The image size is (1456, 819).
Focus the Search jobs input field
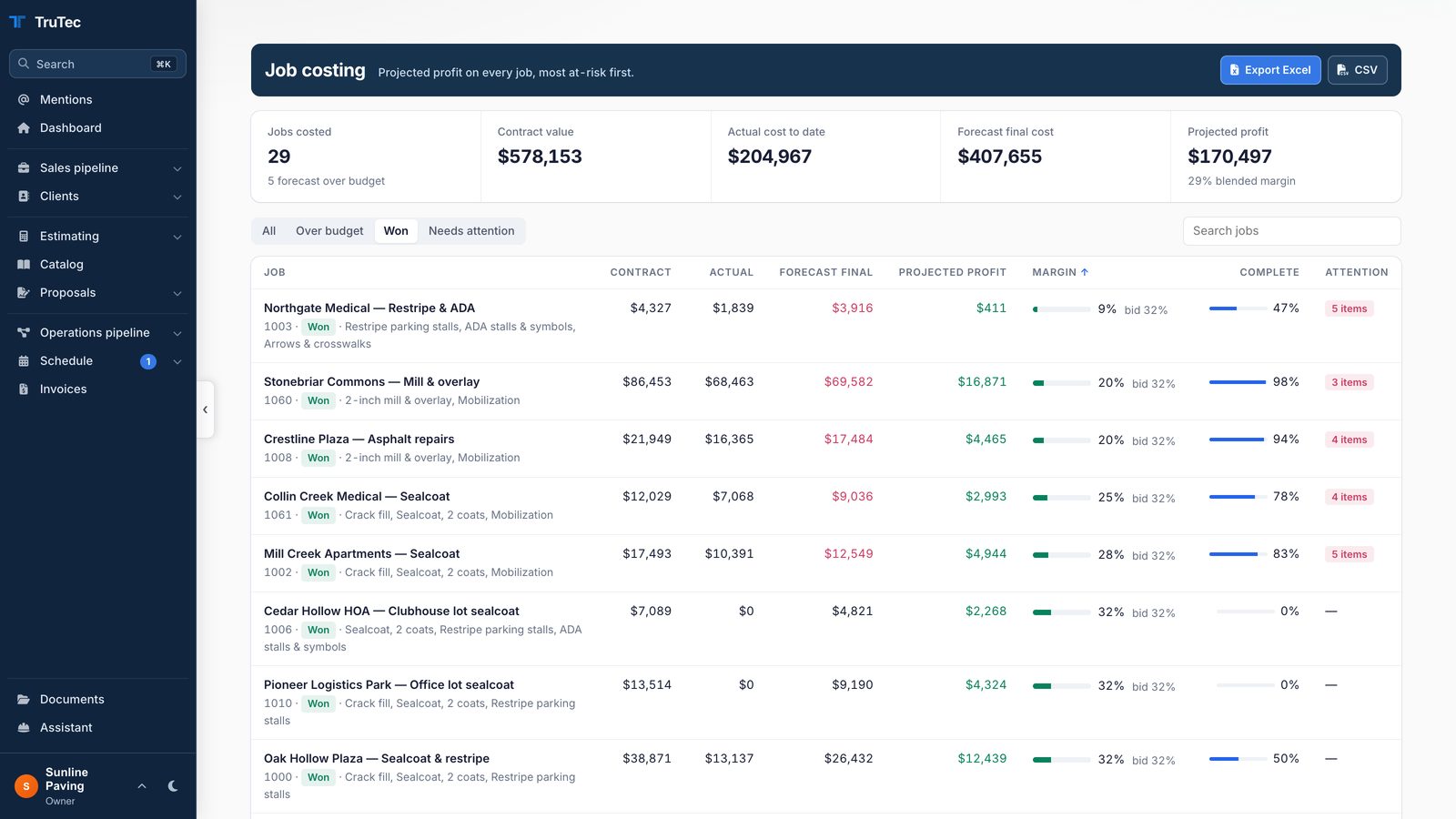point(1291,231)
